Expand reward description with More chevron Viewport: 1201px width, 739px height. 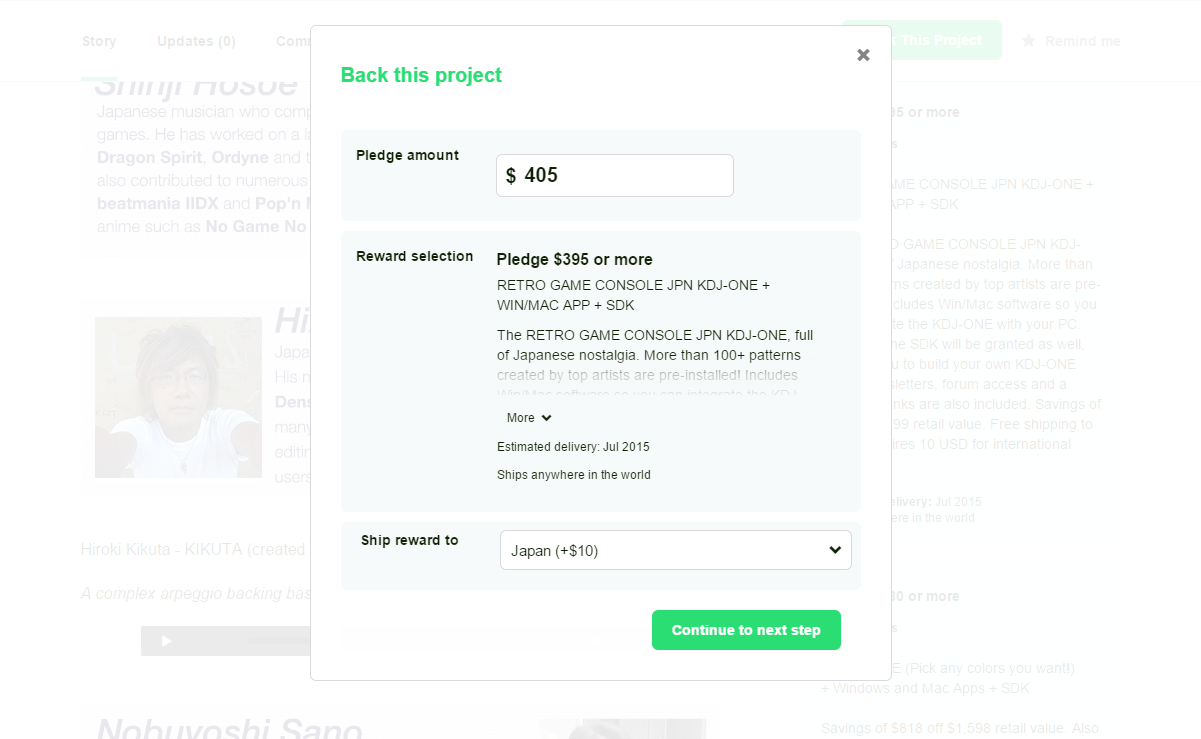pyautogui.click(x=529, y=418)
